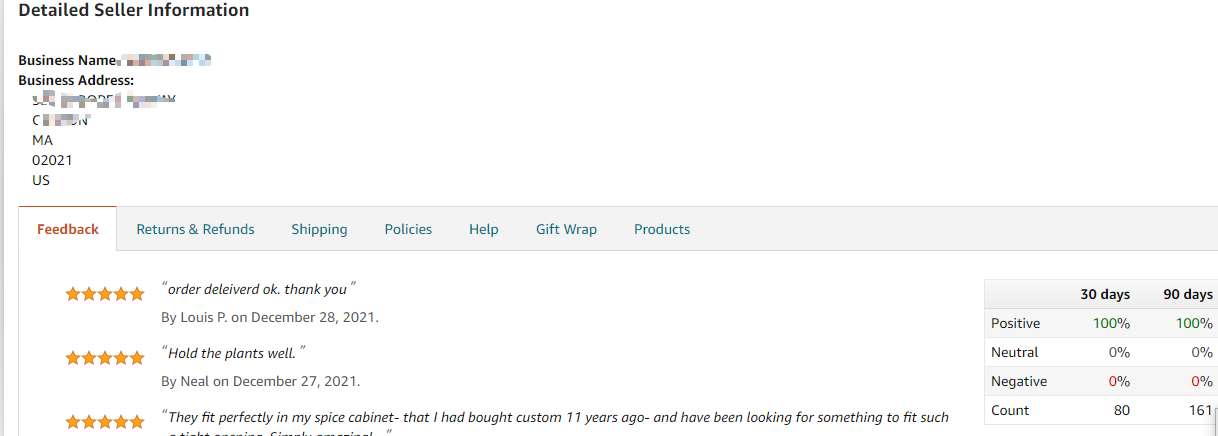Image resolution: width=1218 pixels, height=436 pixels.
Task: Click the "90 days" column header
Action: (x=1187, y=294)
